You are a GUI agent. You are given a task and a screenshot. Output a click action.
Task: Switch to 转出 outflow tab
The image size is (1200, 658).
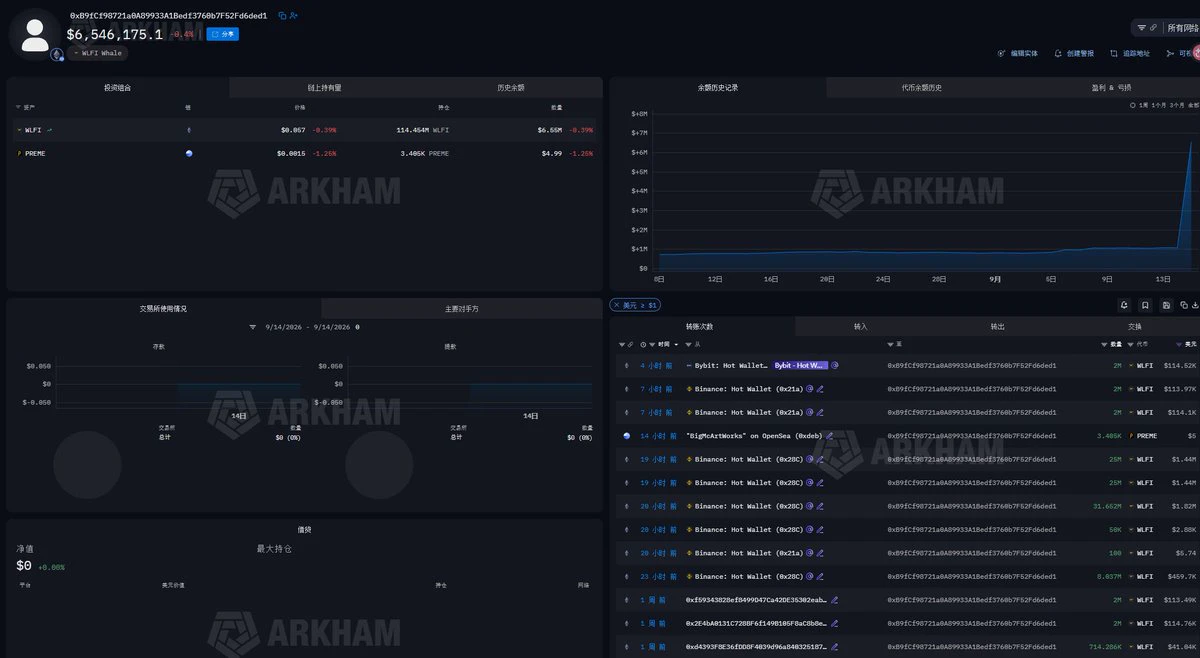[997, 327]
